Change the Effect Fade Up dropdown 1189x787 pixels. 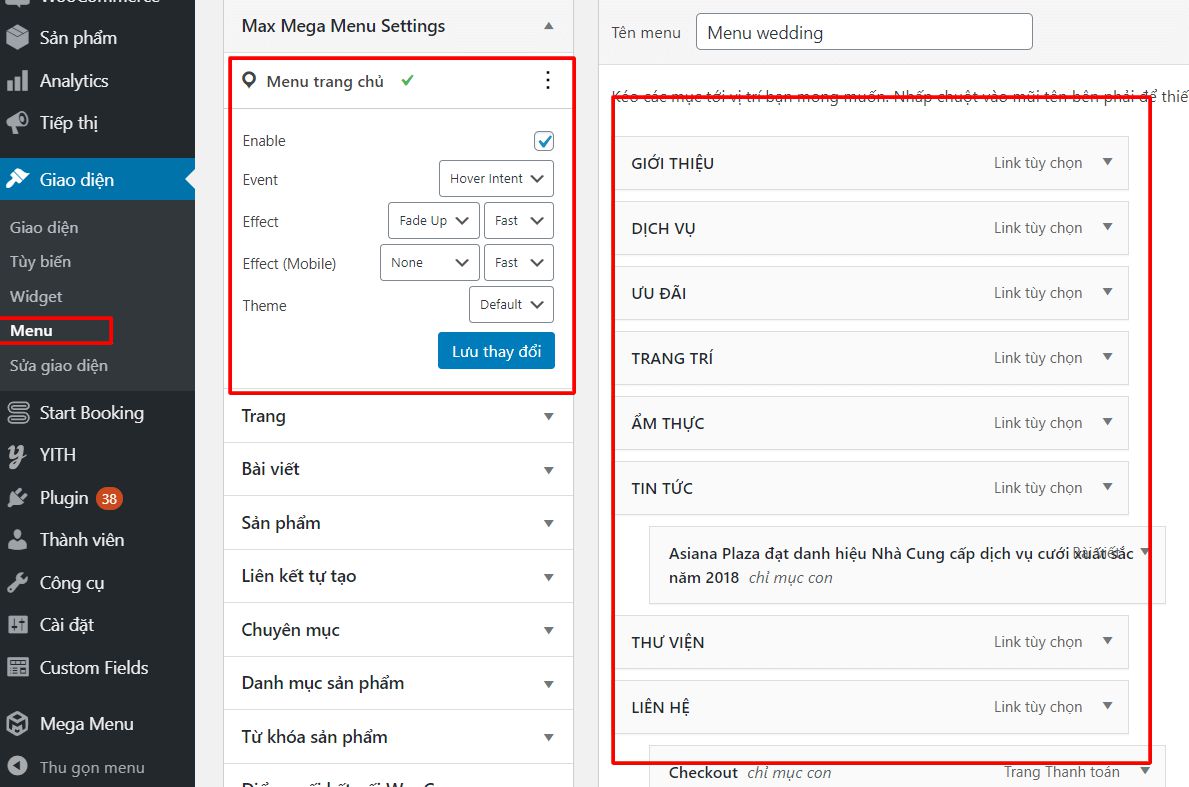(x=432, y=220)
